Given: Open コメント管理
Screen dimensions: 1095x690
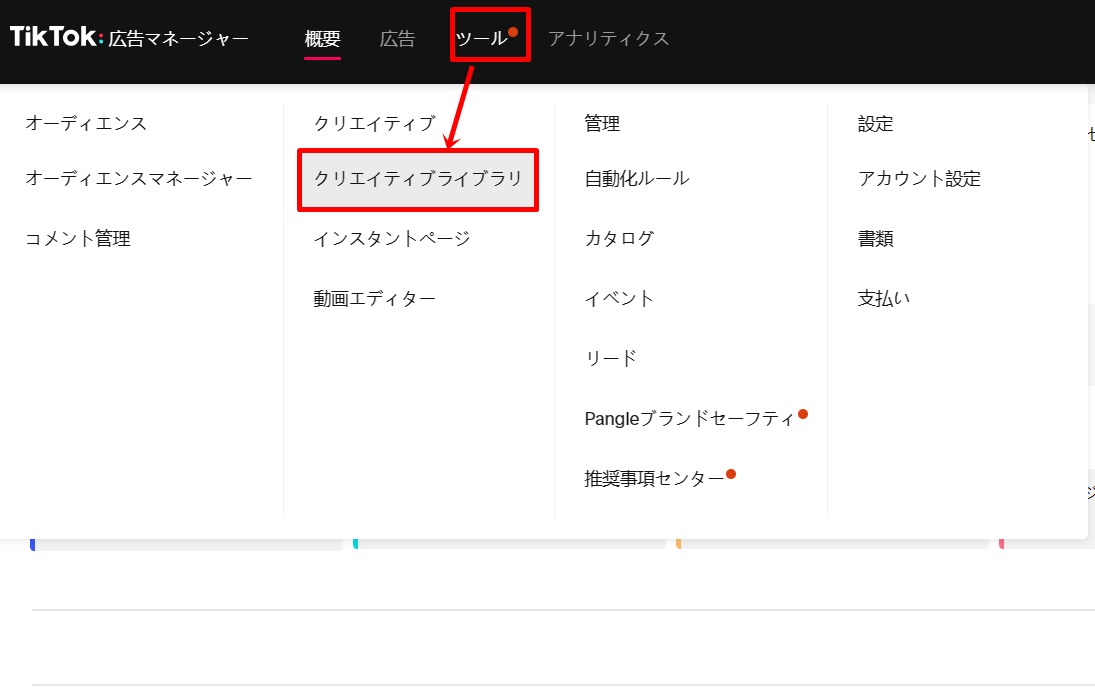Looking at the screenshot, I should pos(78,239).
